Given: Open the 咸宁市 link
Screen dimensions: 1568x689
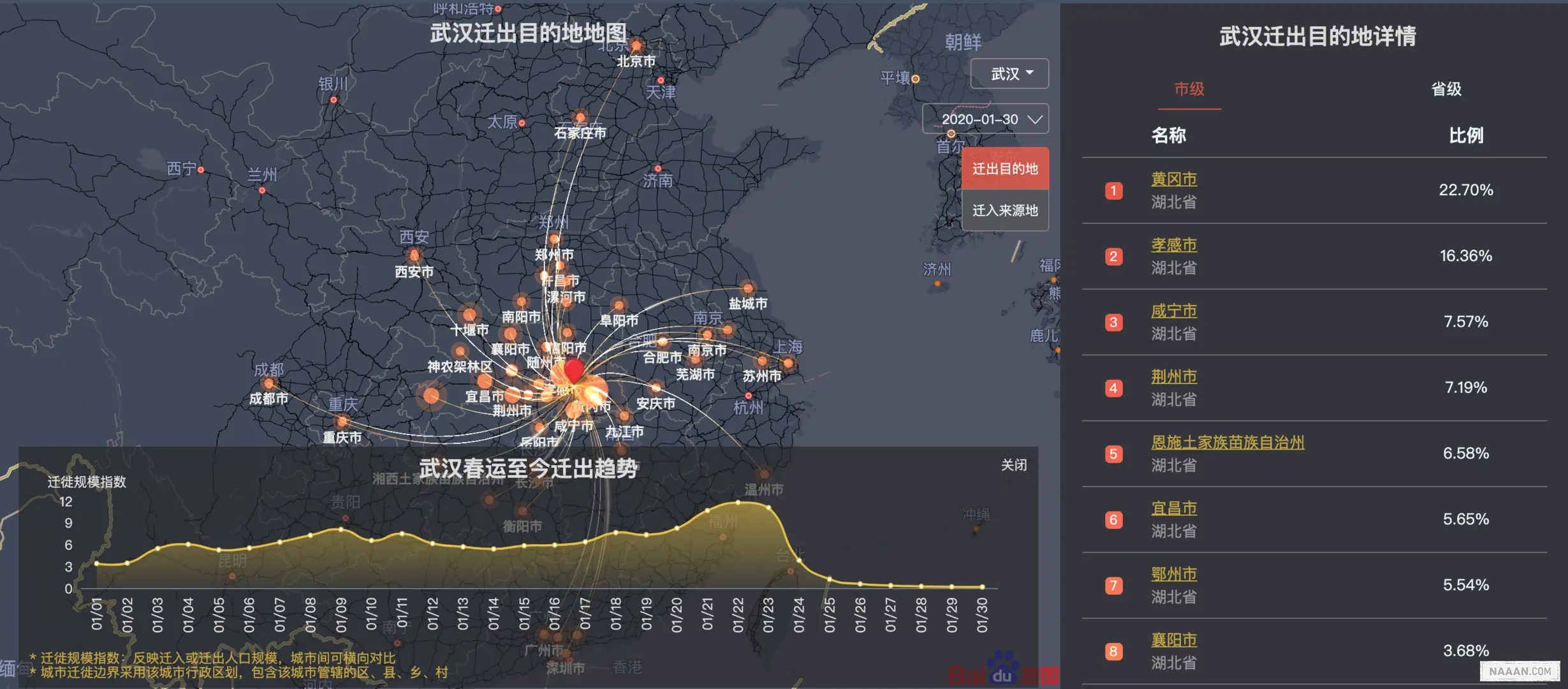Looking at the screenshot, I should point(1174,311).
